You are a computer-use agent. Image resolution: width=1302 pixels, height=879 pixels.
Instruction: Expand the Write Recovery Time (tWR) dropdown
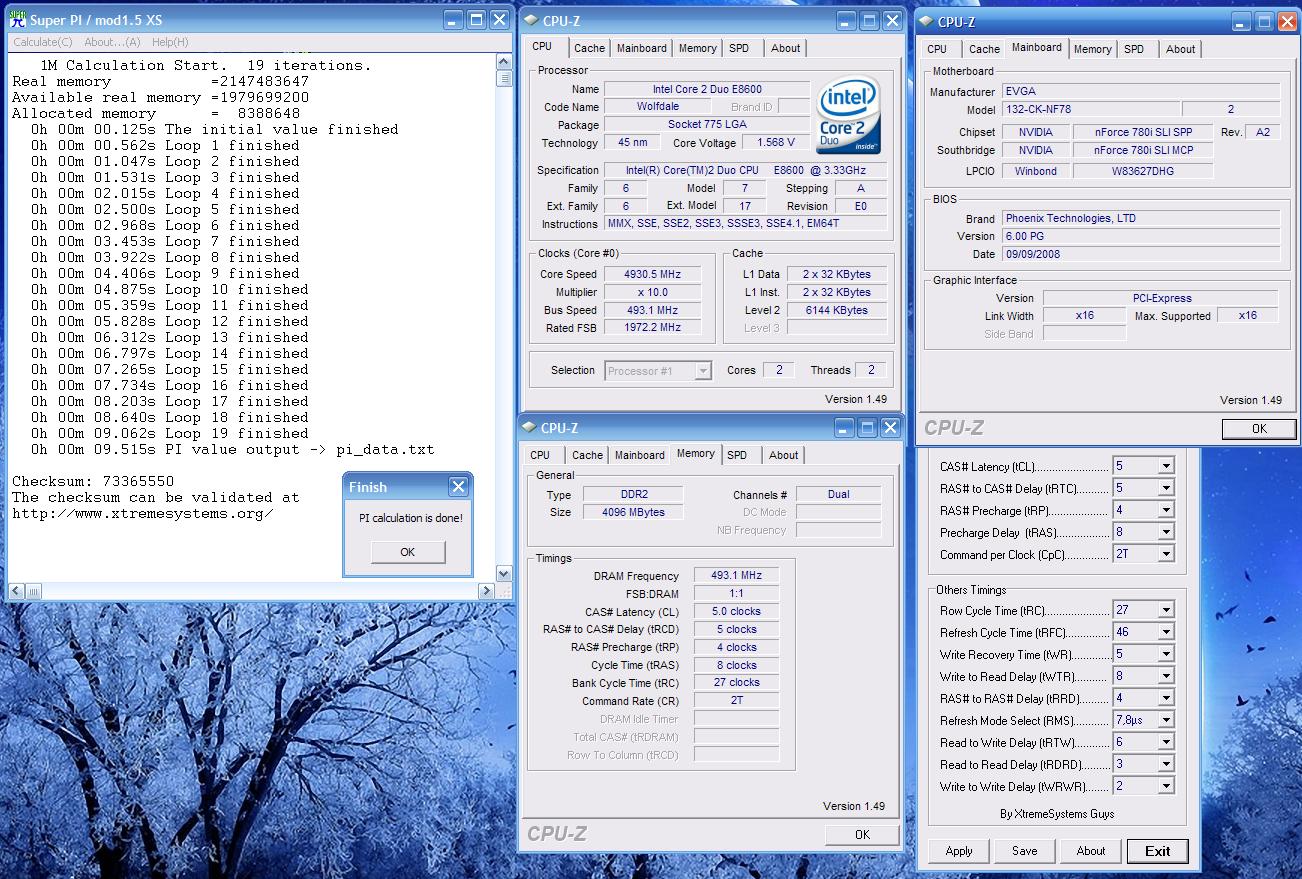pos(1165,654)
